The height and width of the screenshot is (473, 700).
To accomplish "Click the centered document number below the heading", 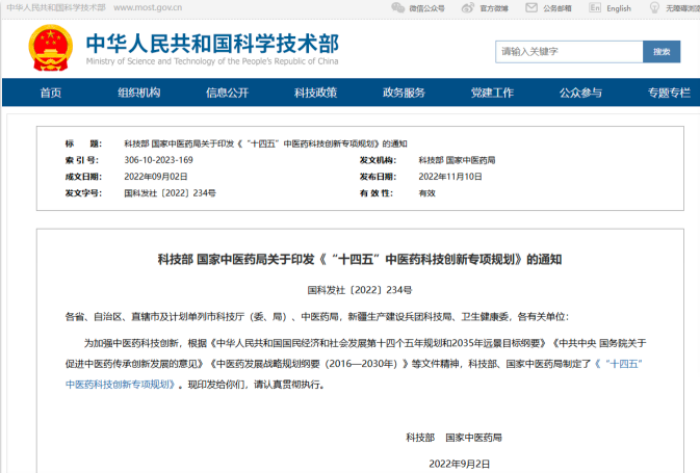I will point(360,290).
